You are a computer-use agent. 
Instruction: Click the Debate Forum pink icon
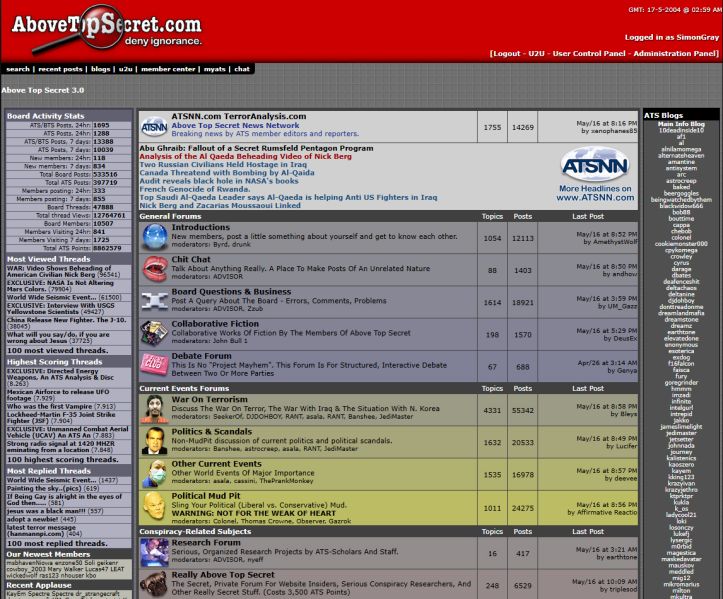pyautogui.click(x=154, y=365)
